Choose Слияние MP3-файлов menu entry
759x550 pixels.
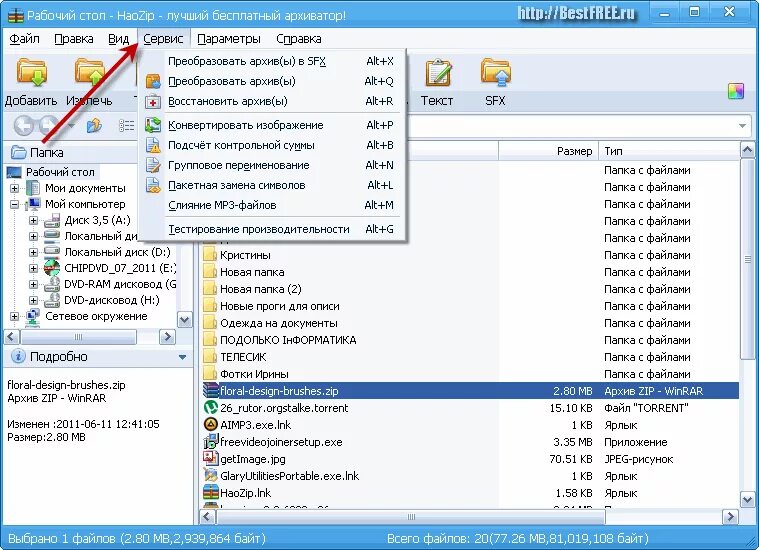[272, 205]
